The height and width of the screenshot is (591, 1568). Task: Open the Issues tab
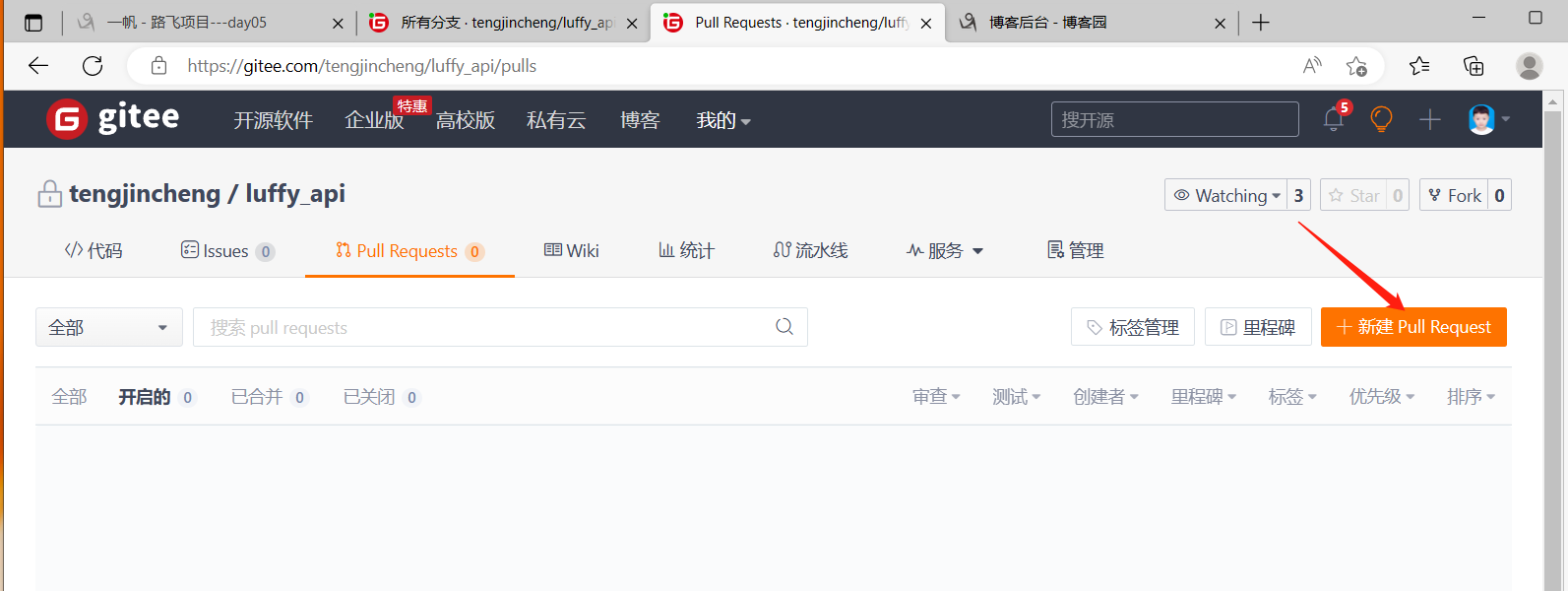227,251
